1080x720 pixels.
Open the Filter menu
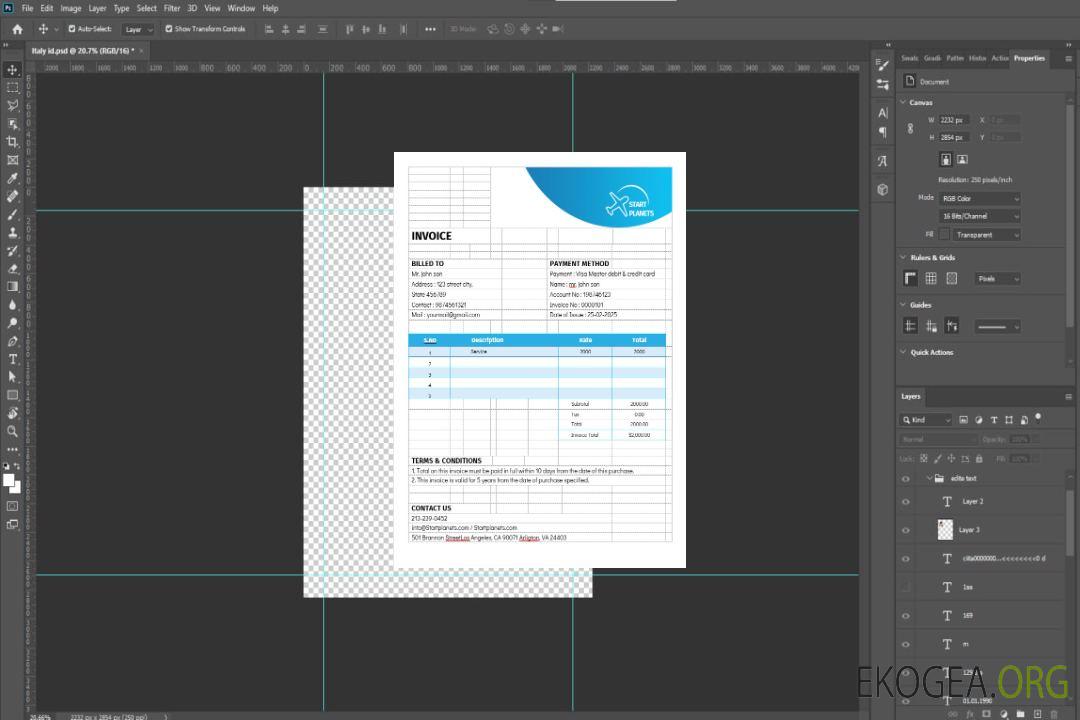tap(172, 8)
